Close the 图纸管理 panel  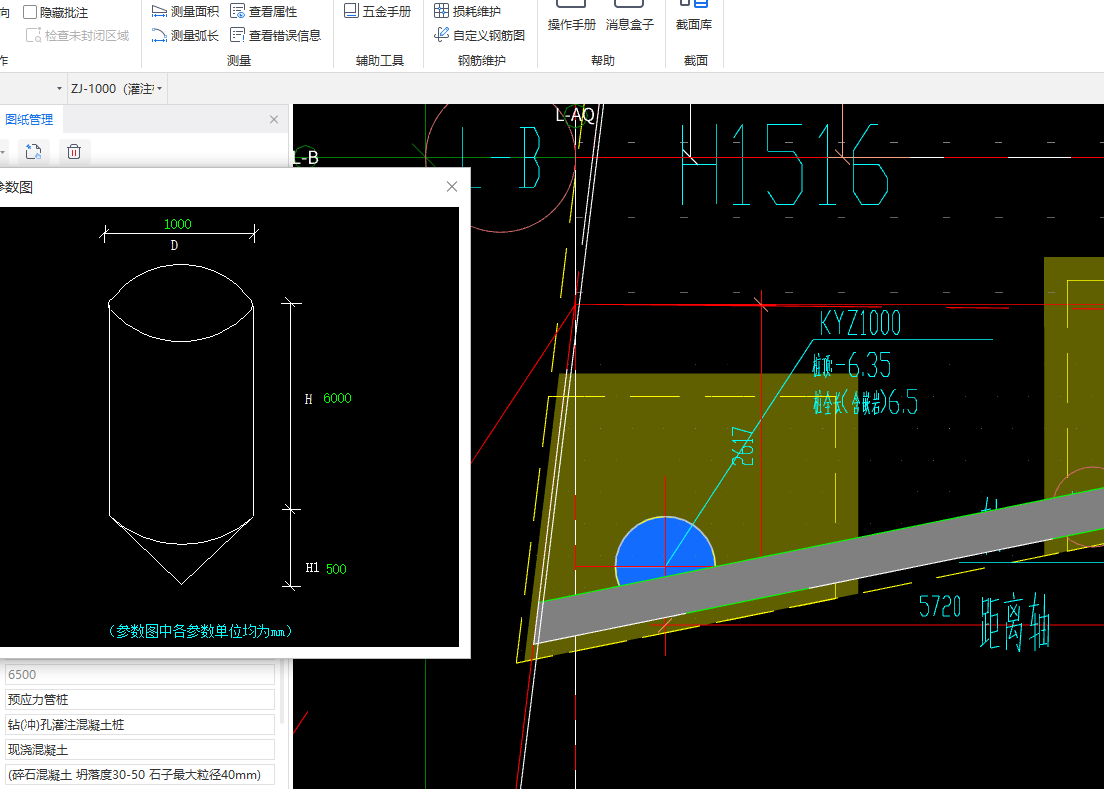(274, 120)
